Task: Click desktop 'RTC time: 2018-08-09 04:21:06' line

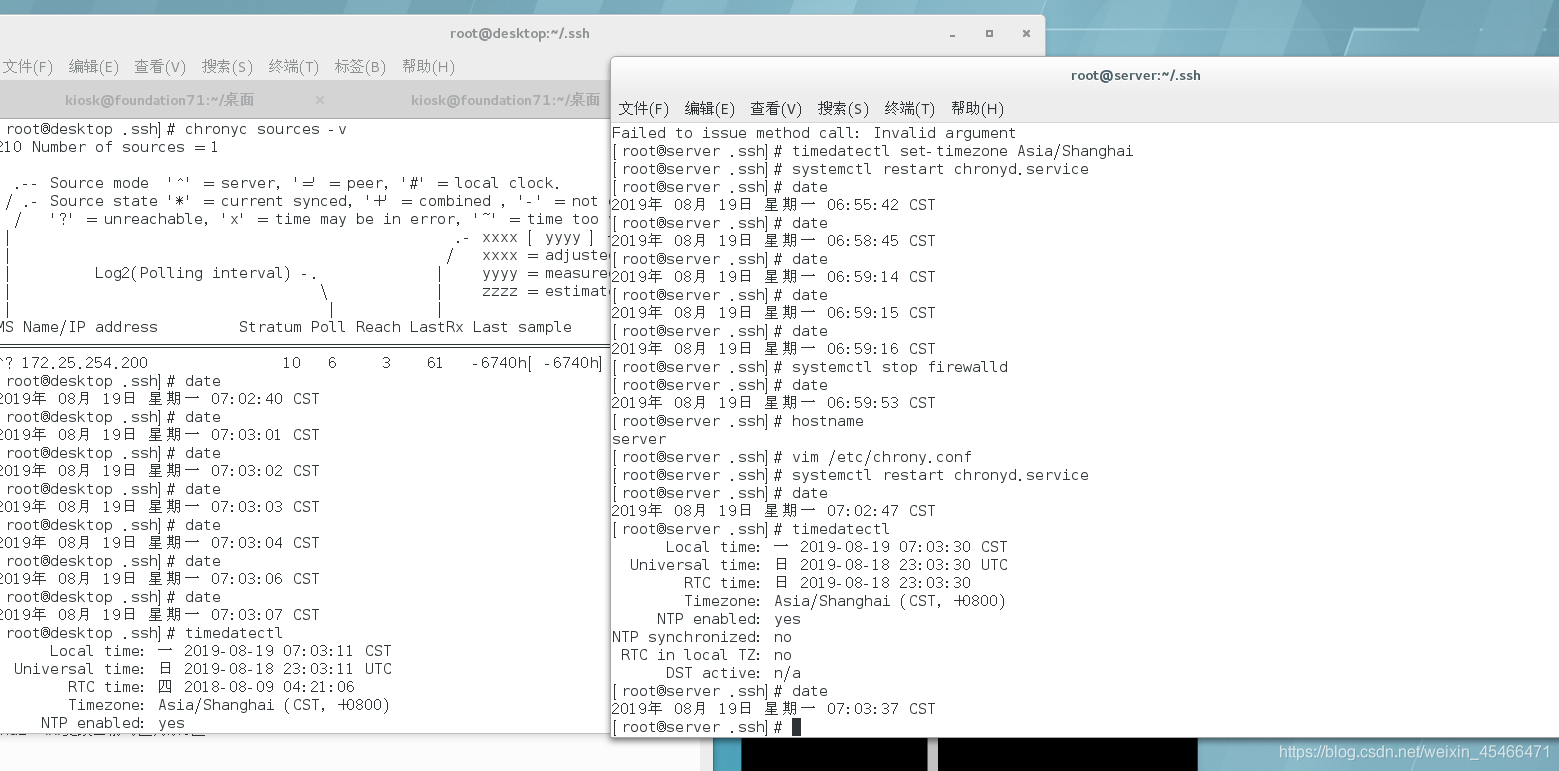Action: click(x=211, y=687)
